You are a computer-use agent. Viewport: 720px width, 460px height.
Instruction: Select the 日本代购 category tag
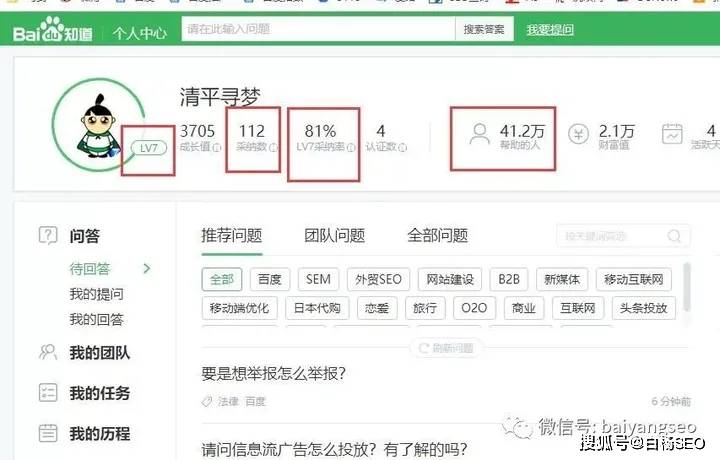click(x=317, y=308)
